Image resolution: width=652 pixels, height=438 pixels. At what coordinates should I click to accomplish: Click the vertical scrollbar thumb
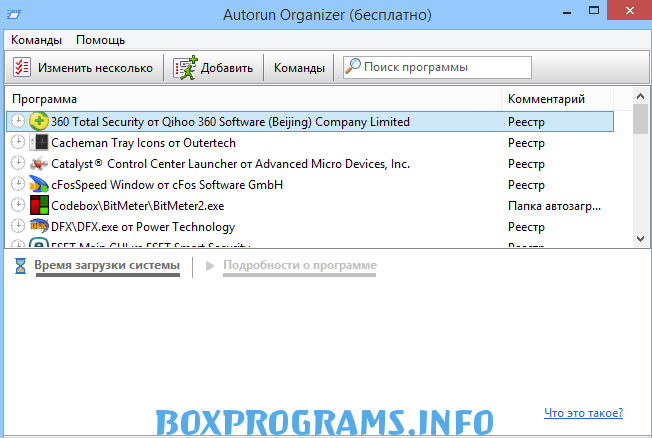tap(640, 119)
